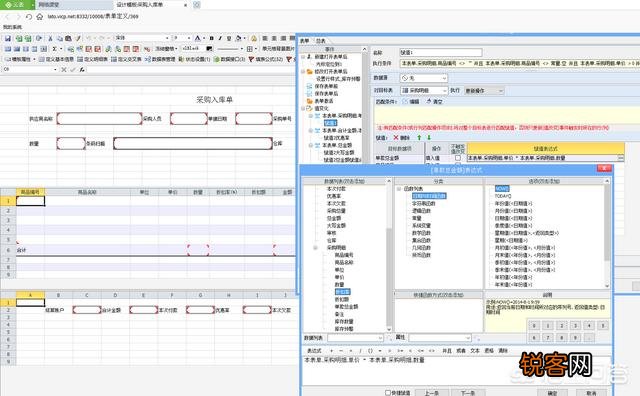Toggle the checkbox in the 单款总金额 row
The width and height of the screenshot is (640, 396).
click(458, 158)
